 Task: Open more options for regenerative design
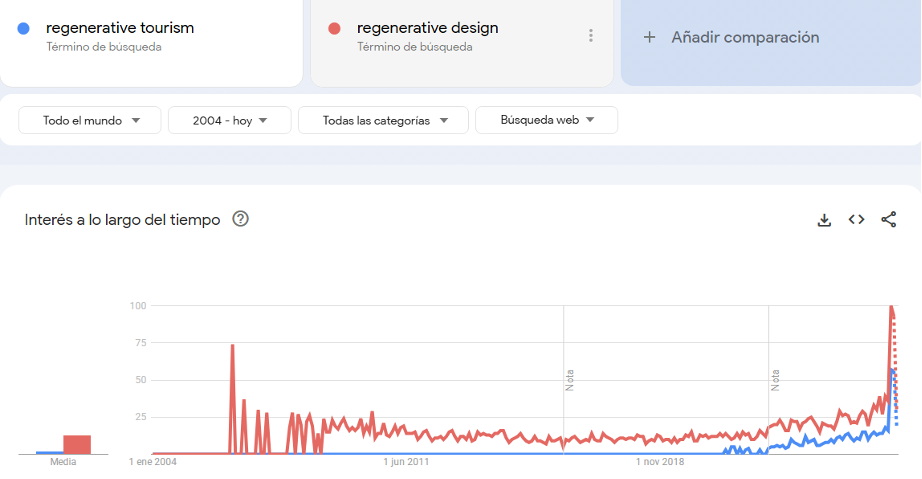pos(591,36)
